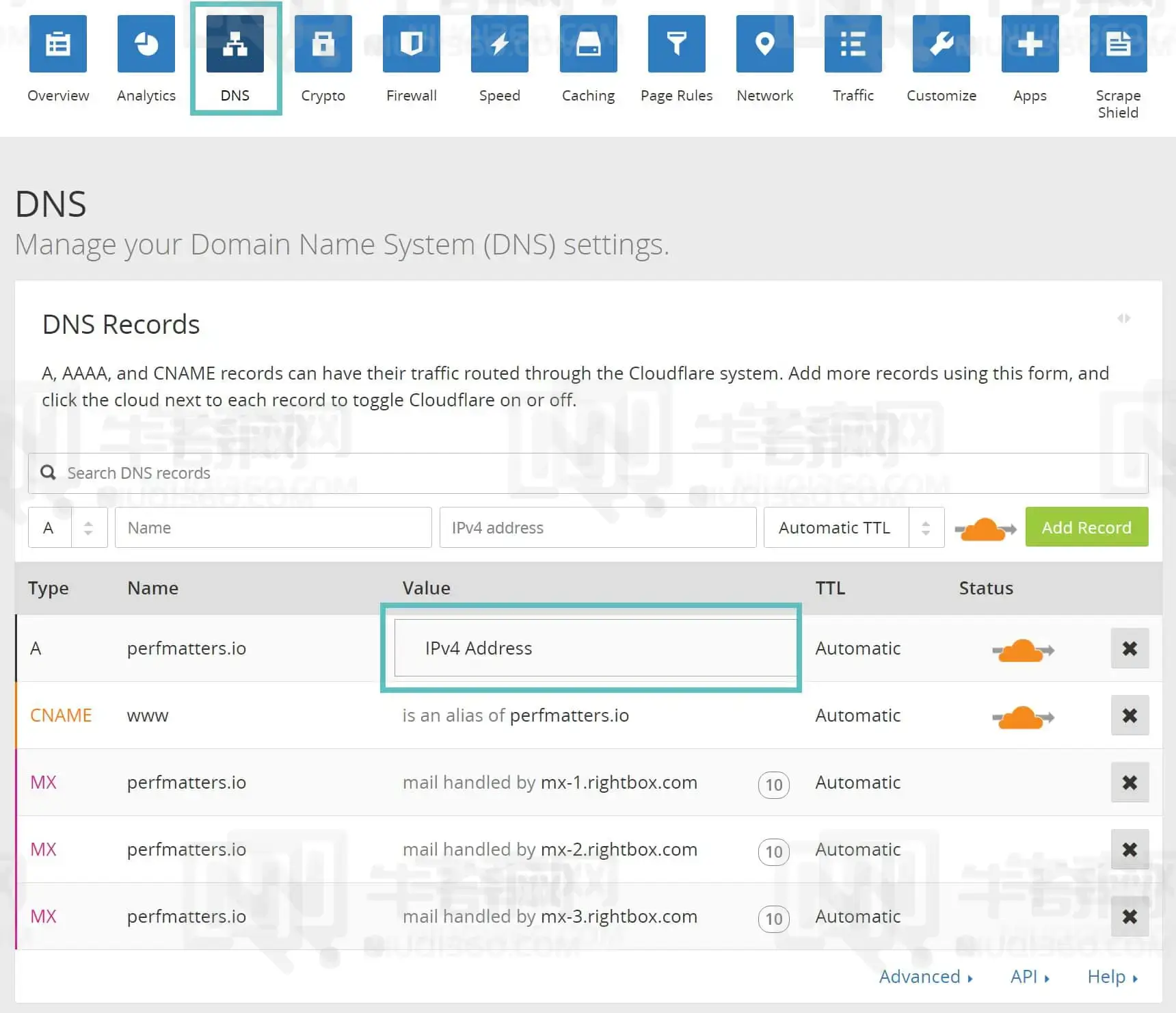Click the TTL column header
This screenshot has height=1013, width=1176.
[x=830, y=588]
